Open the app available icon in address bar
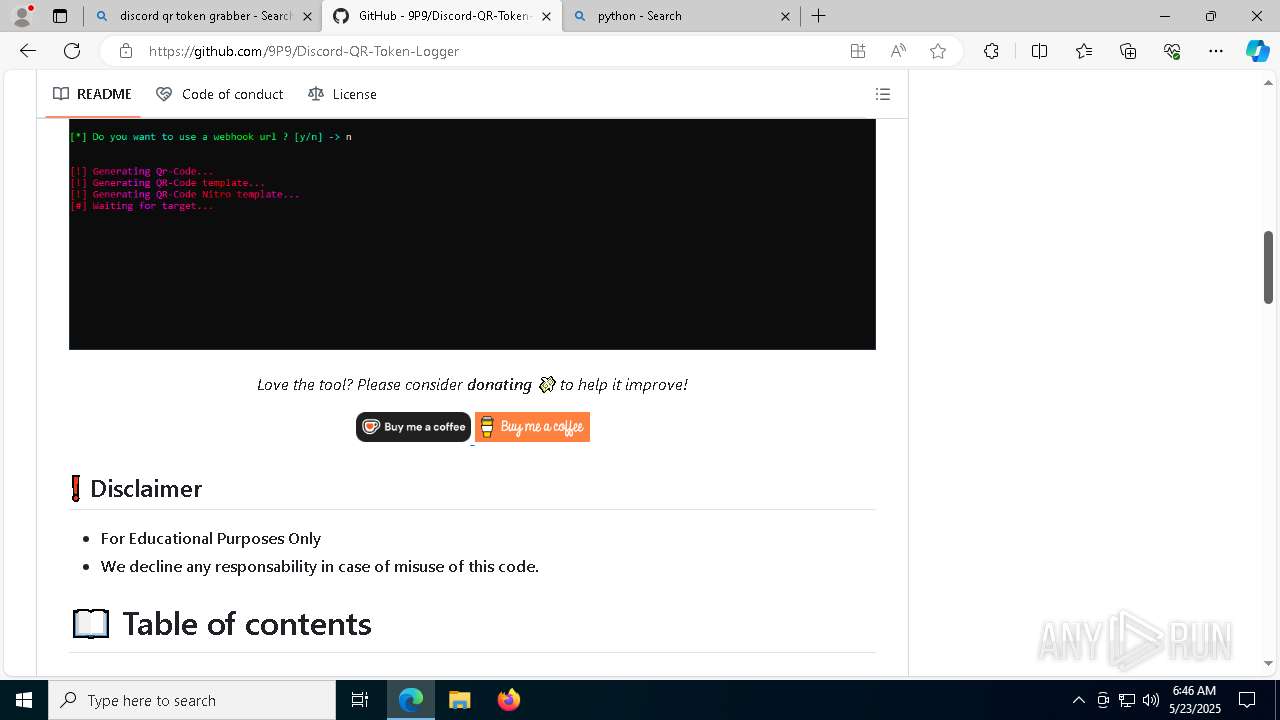This screenshot has width=1280, height=720. pyautogui.click(x=858, y=51)
